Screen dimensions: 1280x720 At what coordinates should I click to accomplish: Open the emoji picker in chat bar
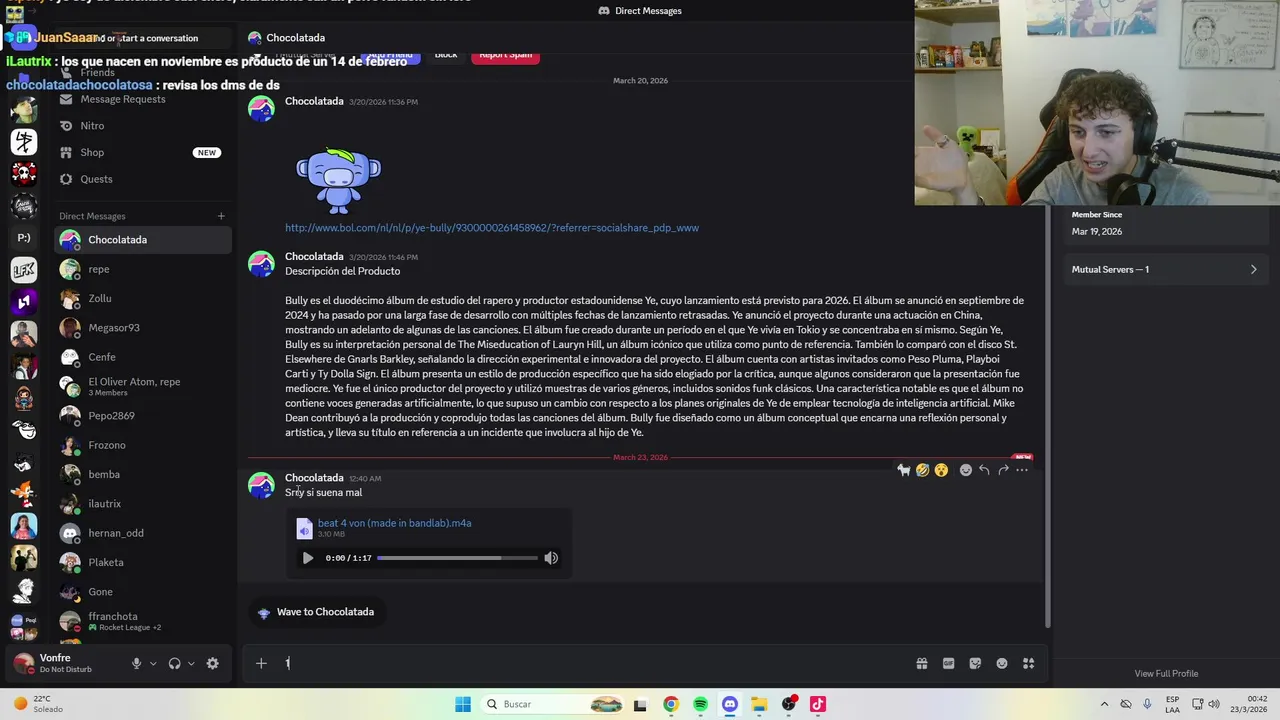point(1002,663)
